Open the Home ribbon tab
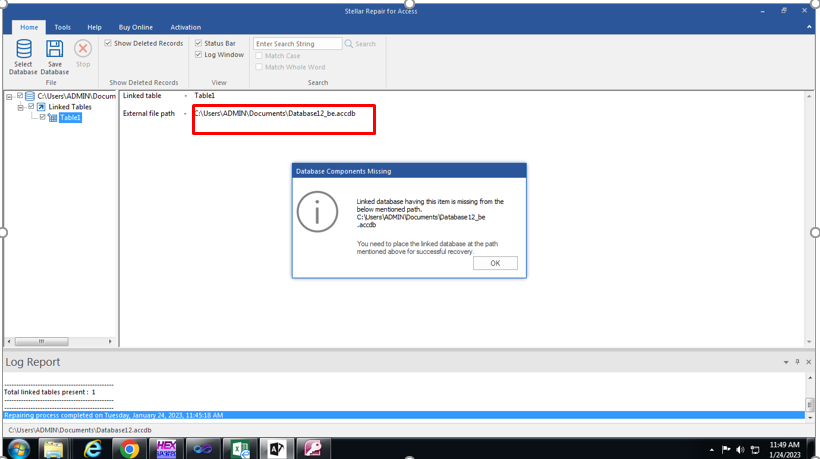The height and width of the screenshot is (459, 820). tap(29, 27)
